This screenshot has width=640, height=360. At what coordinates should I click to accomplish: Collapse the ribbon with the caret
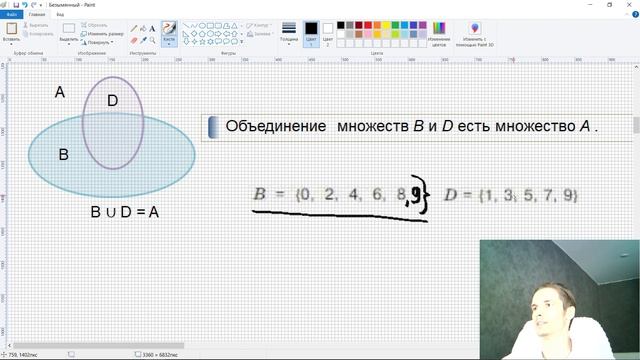coord(627,14)
